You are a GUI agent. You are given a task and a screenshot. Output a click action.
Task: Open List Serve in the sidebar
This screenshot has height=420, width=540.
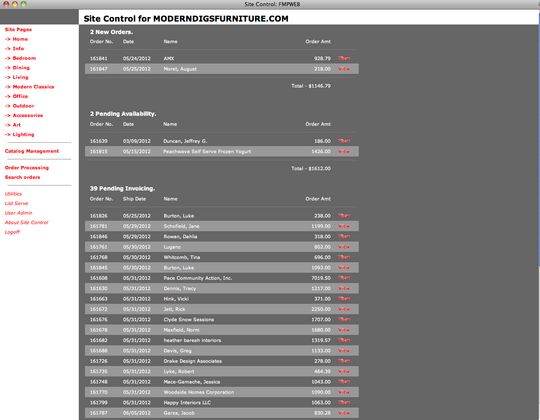coord(17,203)
